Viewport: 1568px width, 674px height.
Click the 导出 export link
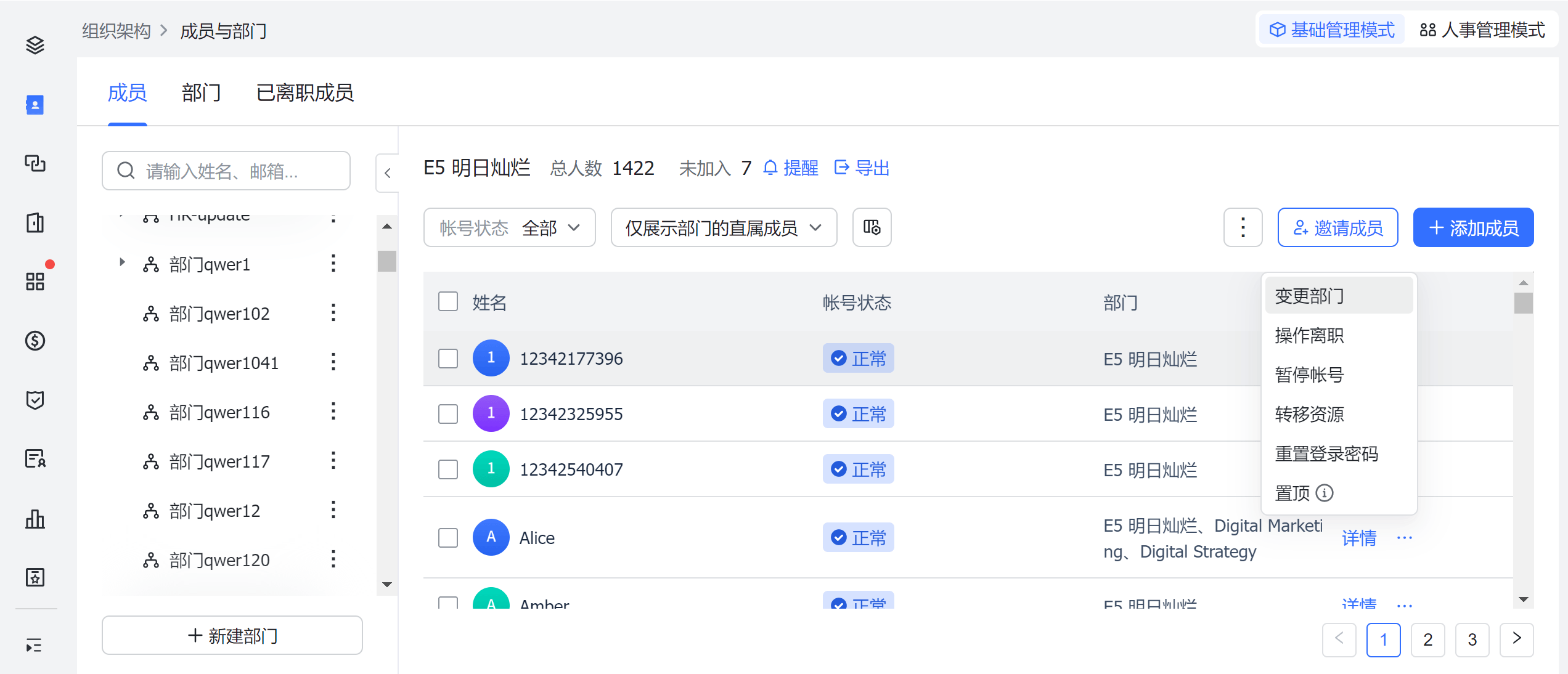tap(862, 168)
